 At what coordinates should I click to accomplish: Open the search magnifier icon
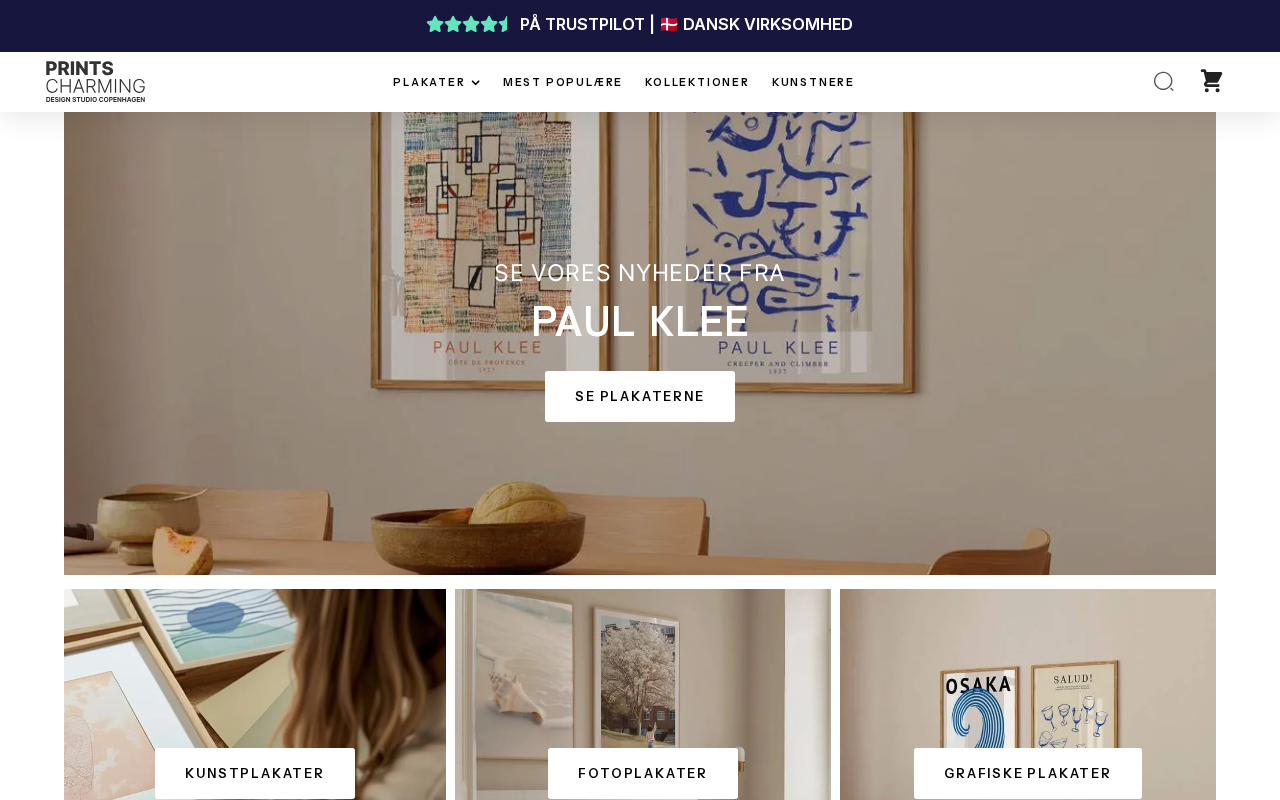point(1163,82)
